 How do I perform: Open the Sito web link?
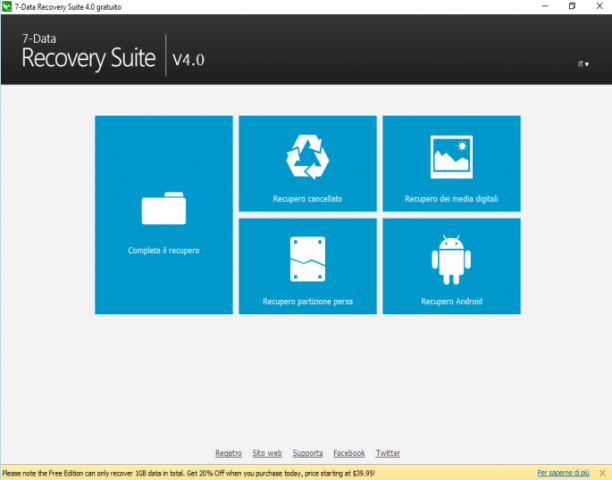coord(267,453)
